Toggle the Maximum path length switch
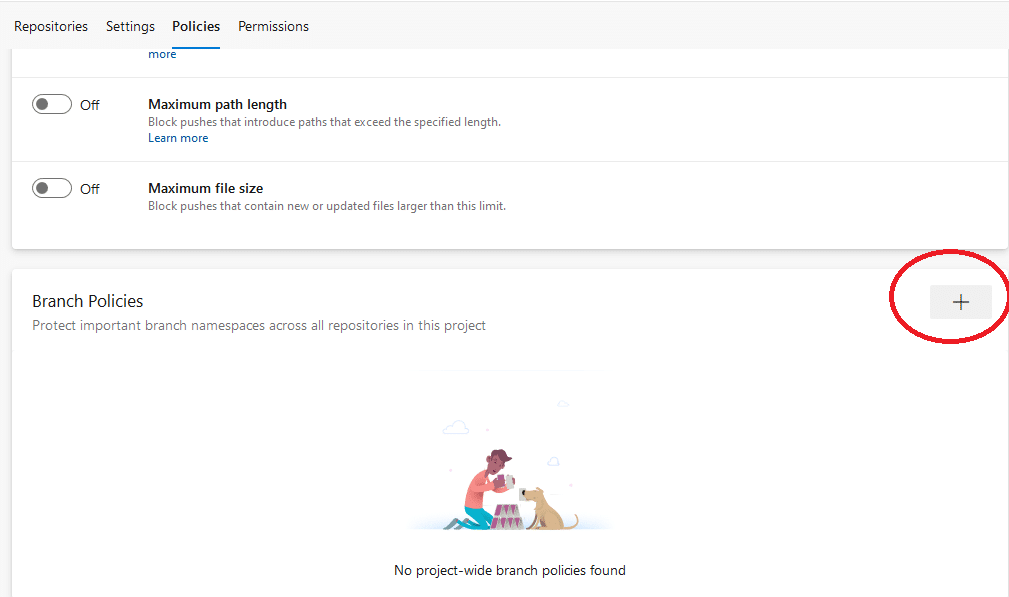The height and width of the screenshot is (597, 1009). [51, 104]
